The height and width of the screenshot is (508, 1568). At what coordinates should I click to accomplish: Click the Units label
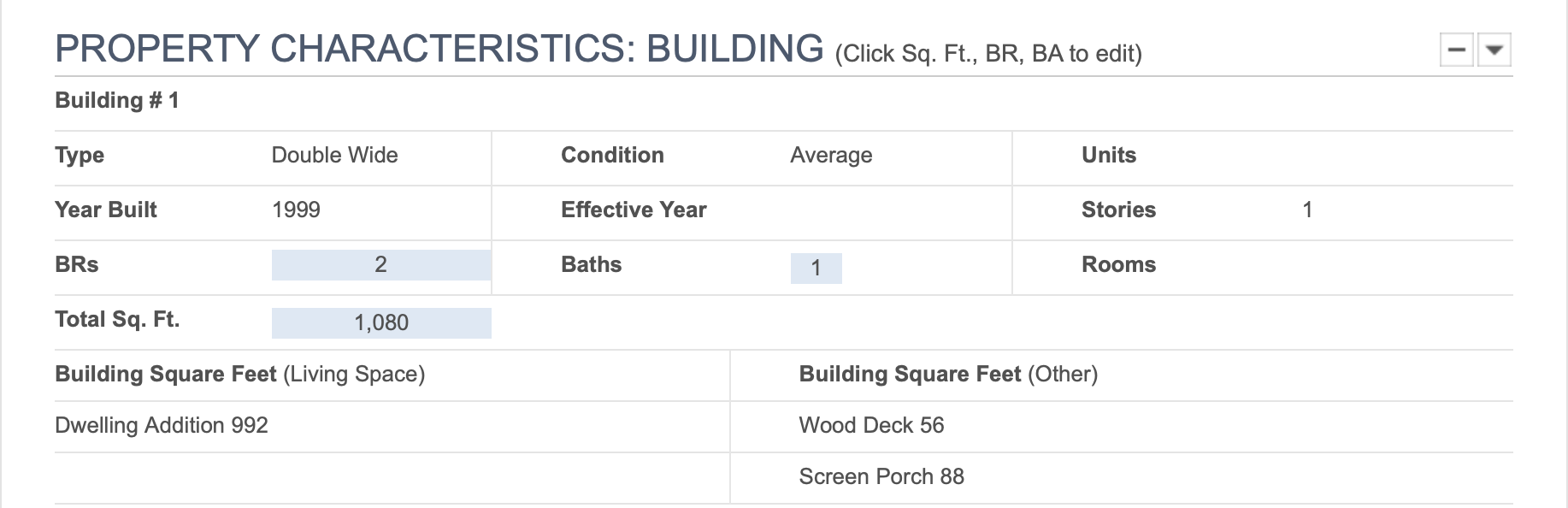coord(1109,156)
